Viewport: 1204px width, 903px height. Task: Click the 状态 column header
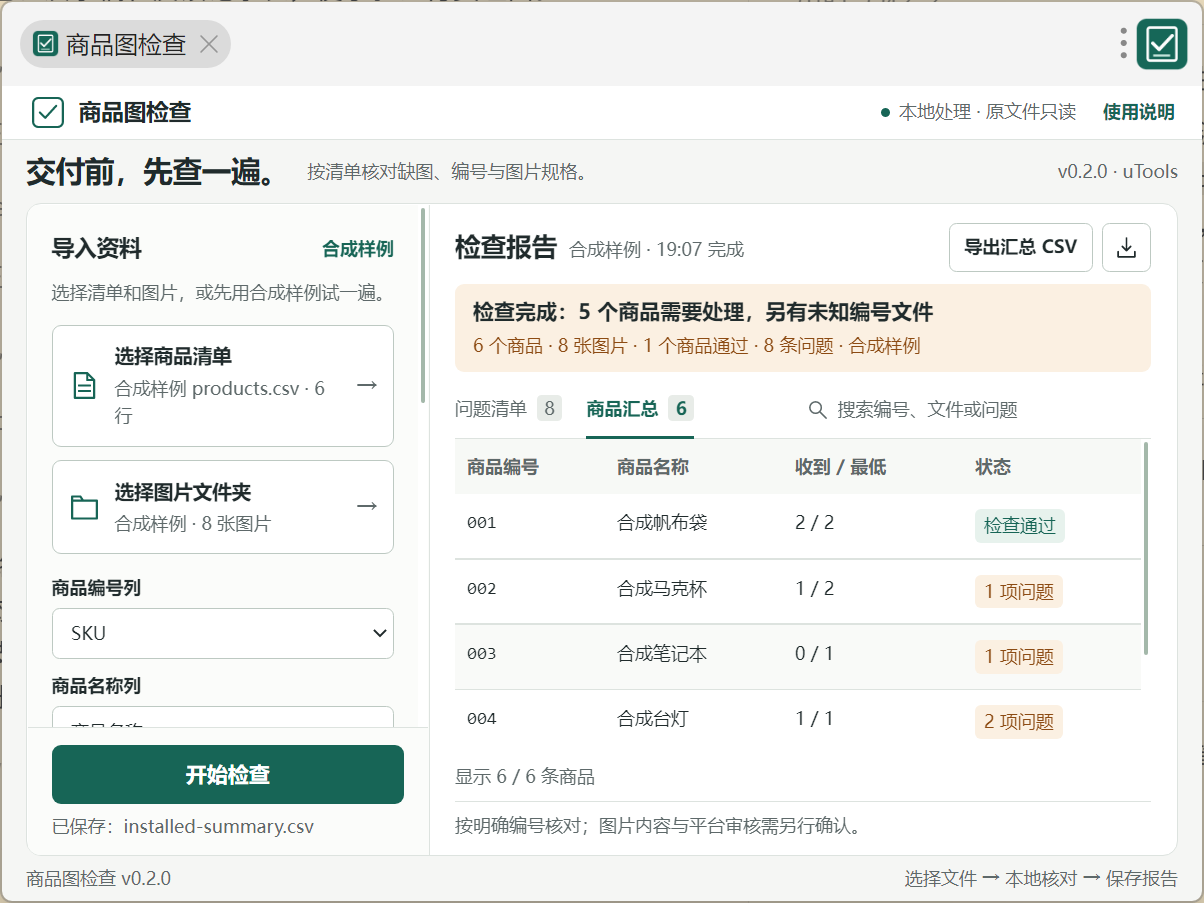pyautogui.click(x=993, y=467)
